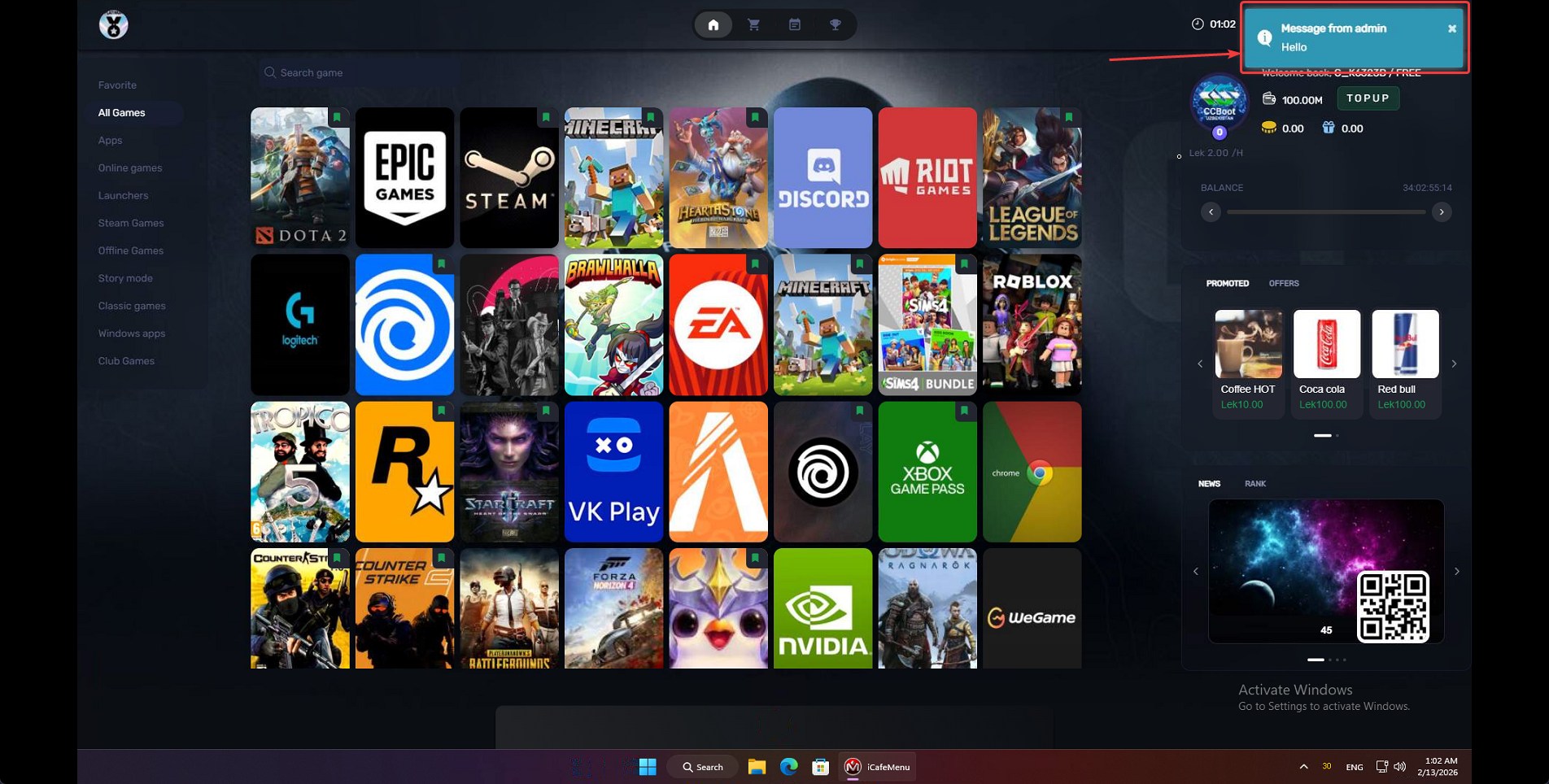The image size is (1549, 784).
Task: Switch to the Rank tab
Action: click(1255, 484)
